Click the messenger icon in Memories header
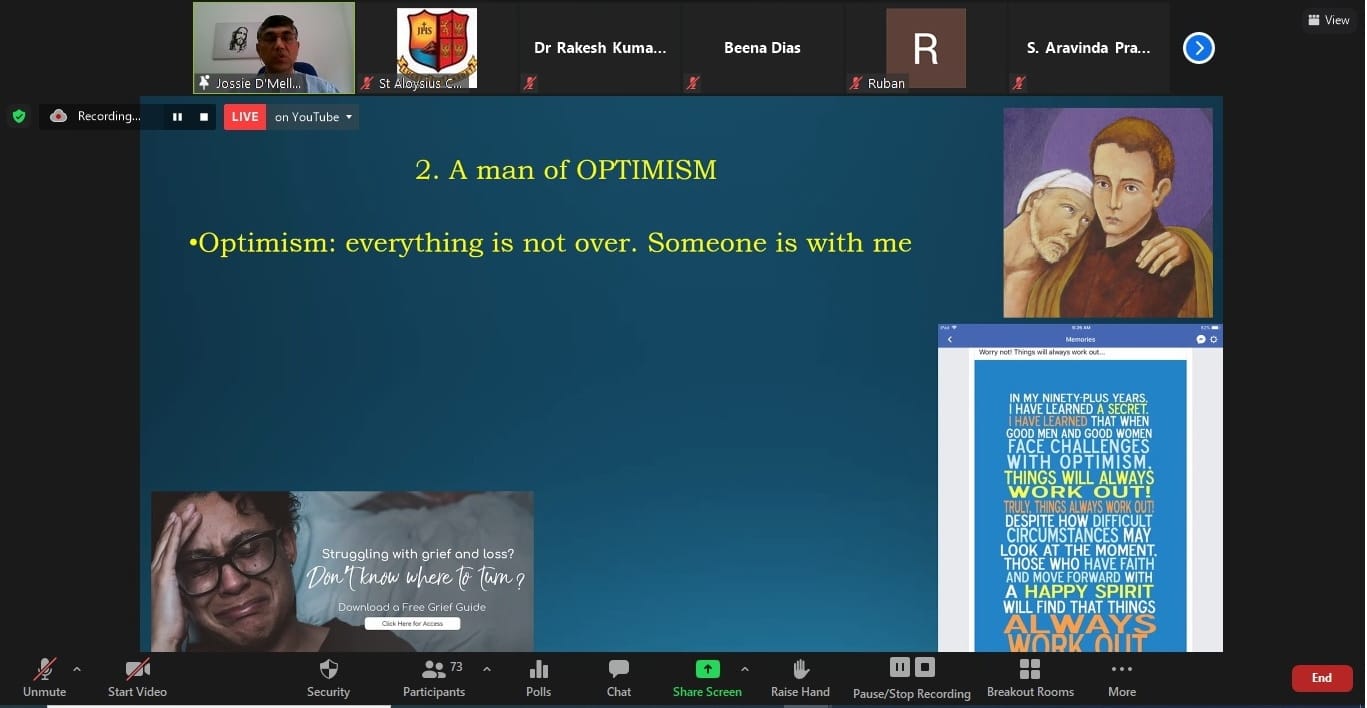This screenshot has height=708, width=1367. point(1201,340)
